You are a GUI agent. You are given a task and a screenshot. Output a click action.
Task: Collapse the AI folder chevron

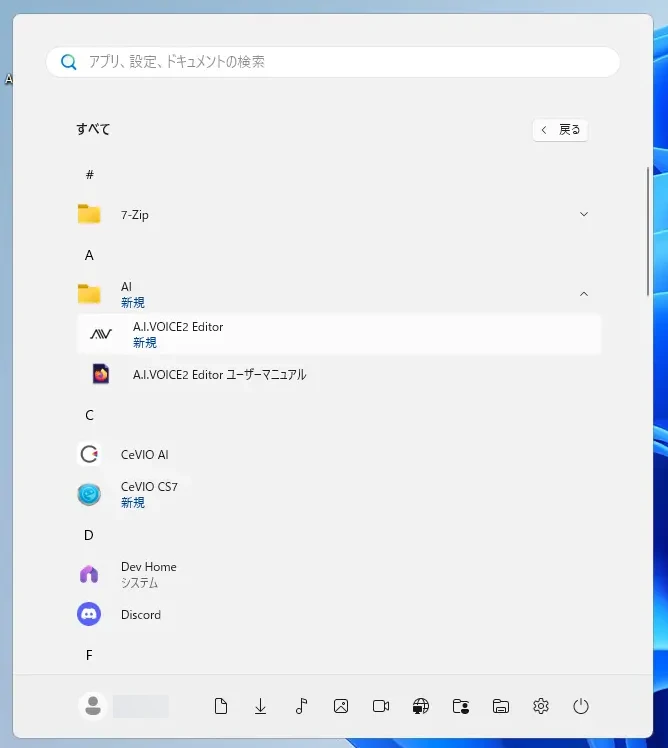tap(584, 294)
